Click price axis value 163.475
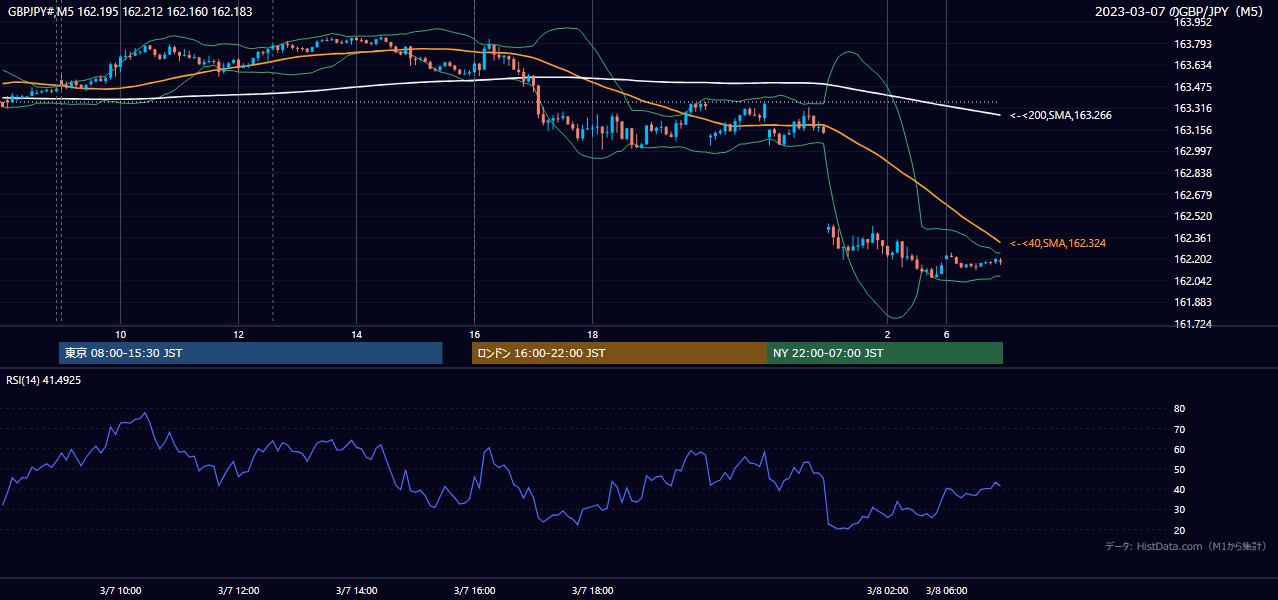The width and height of the screenshot is (1278, 600). click(1192, 87)
